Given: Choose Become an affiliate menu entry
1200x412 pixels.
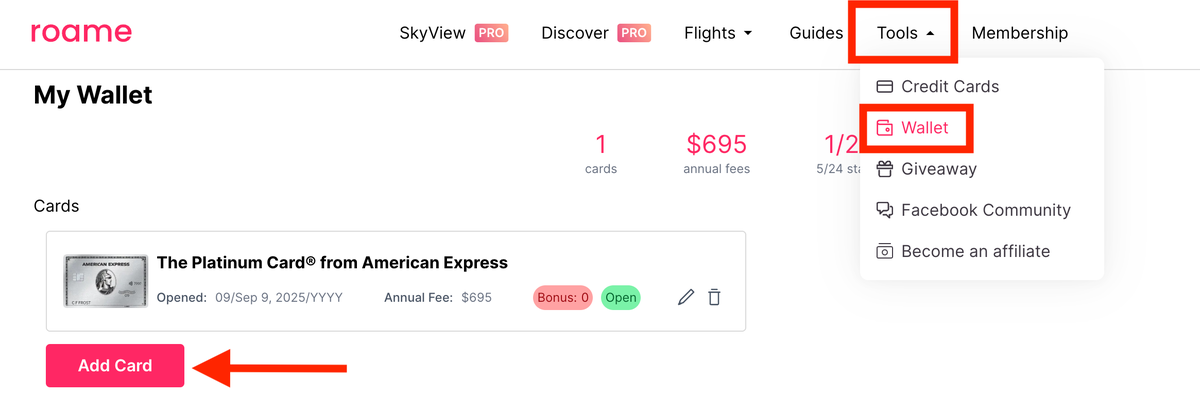Looking at the screenshot, I should click(x=975, y=251).
